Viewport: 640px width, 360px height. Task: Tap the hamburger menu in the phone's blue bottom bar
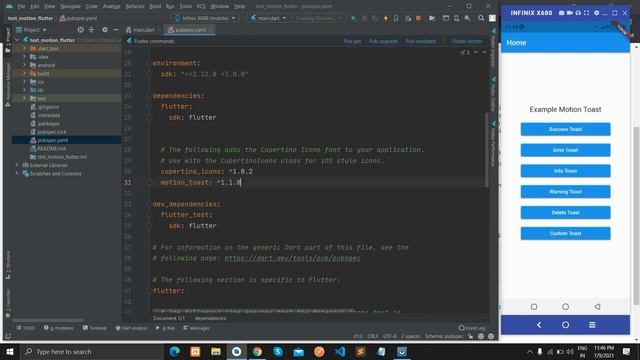(592, 325)
